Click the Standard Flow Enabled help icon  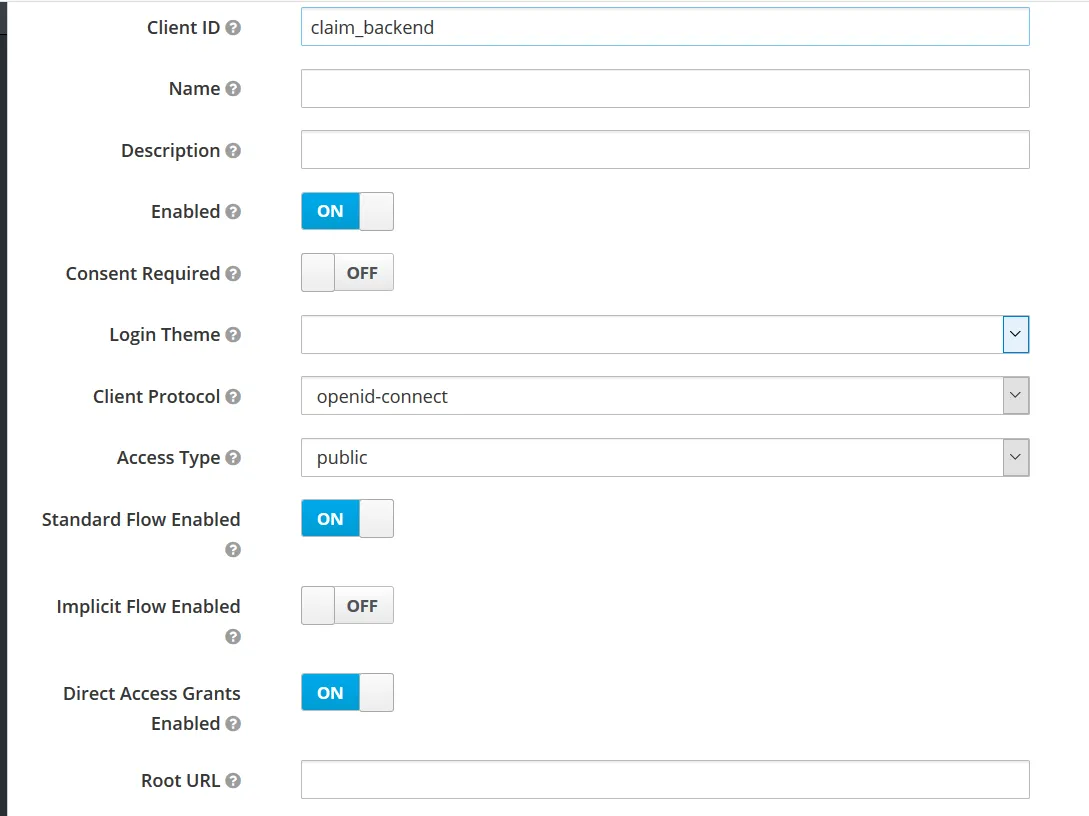coord(233,550)
